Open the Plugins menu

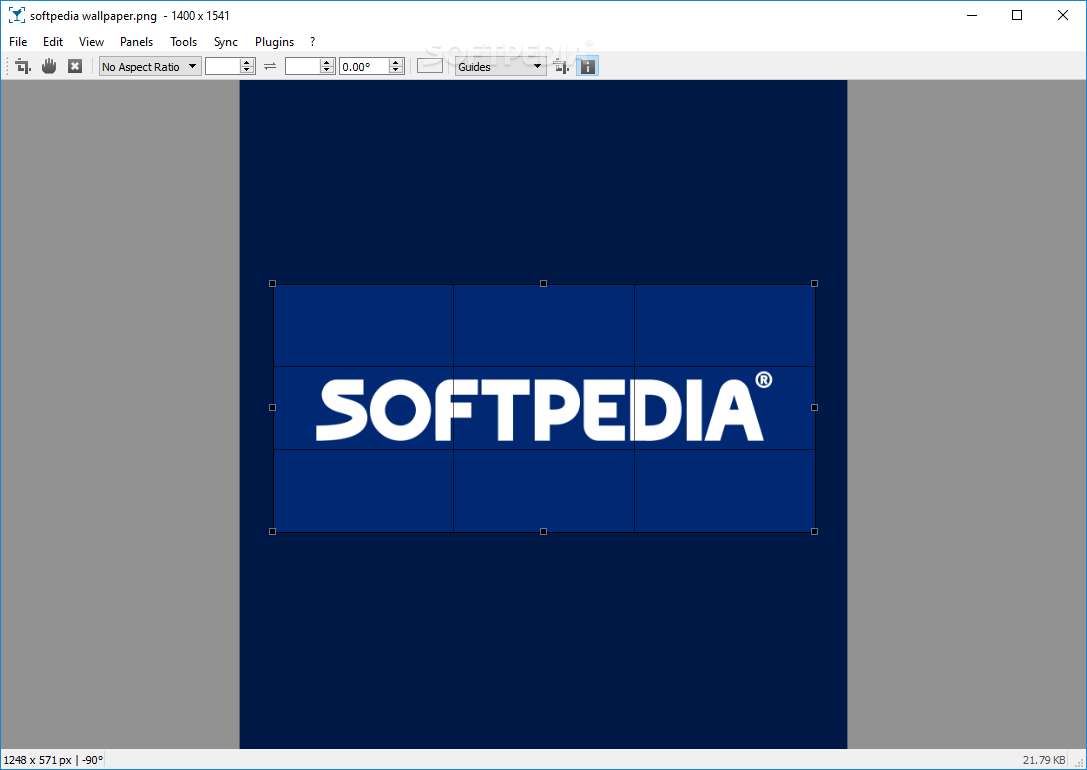click(275, 42)
